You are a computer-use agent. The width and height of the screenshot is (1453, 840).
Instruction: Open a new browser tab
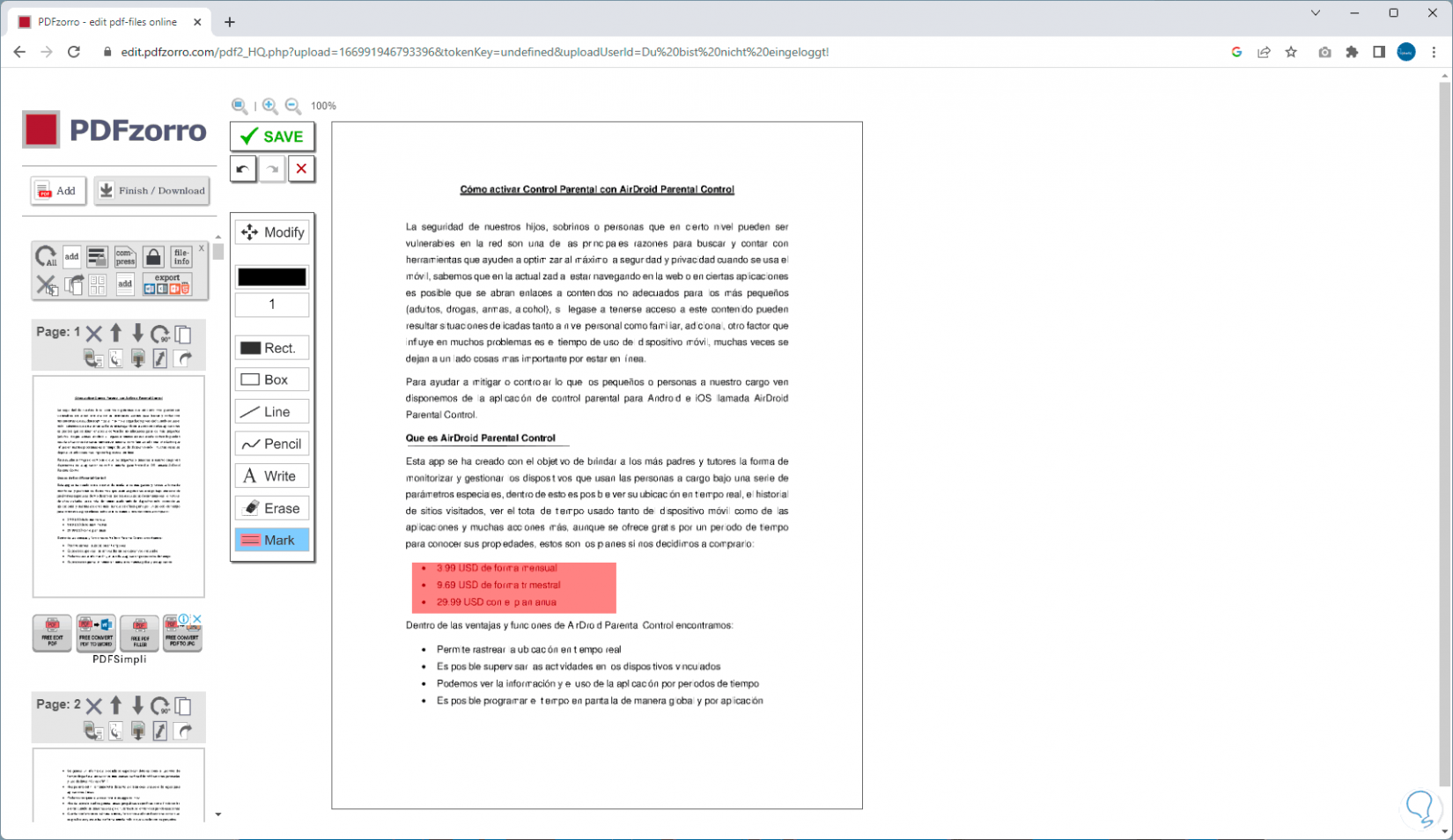pos(230,22)
